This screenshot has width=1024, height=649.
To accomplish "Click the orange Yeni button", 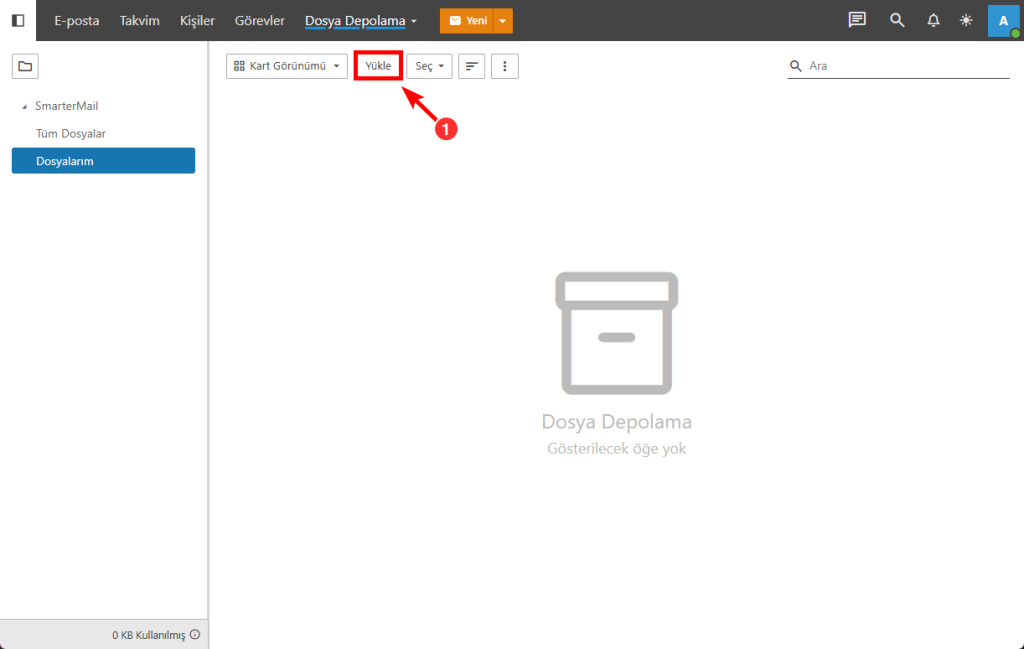I will click(x=467, y=20).
